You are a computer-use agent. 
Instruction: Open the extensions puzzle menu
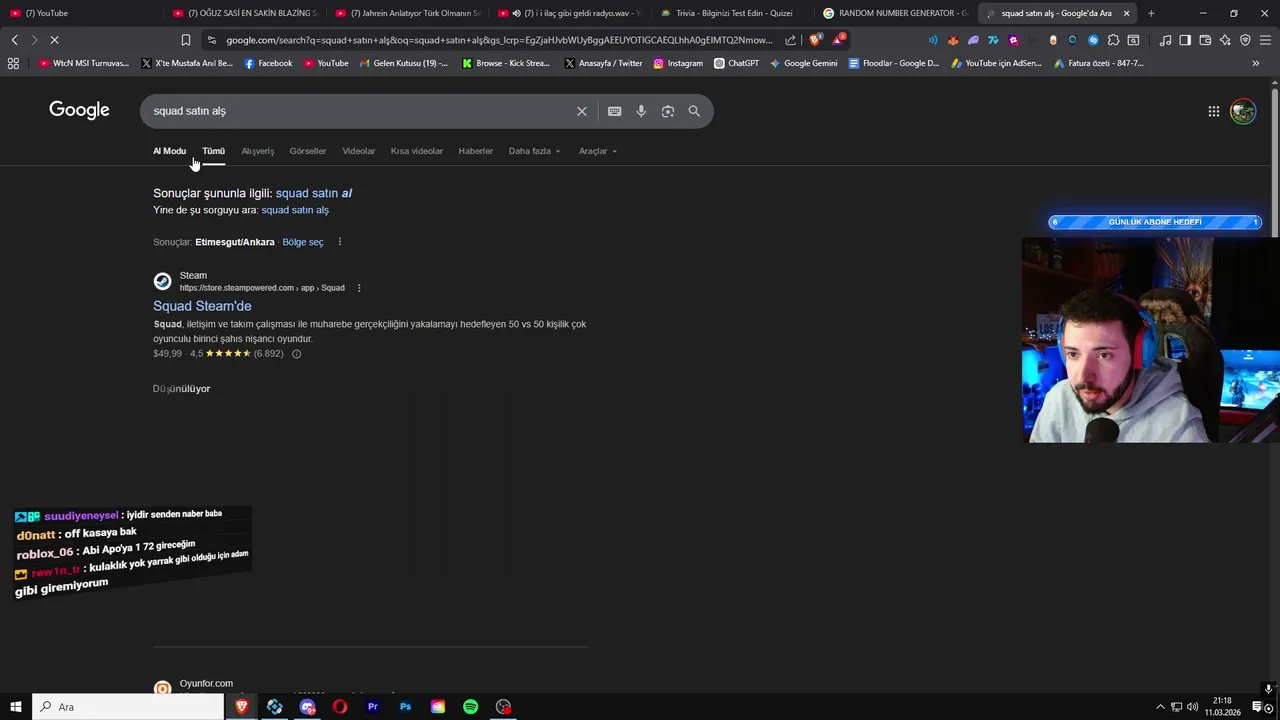1113,40
